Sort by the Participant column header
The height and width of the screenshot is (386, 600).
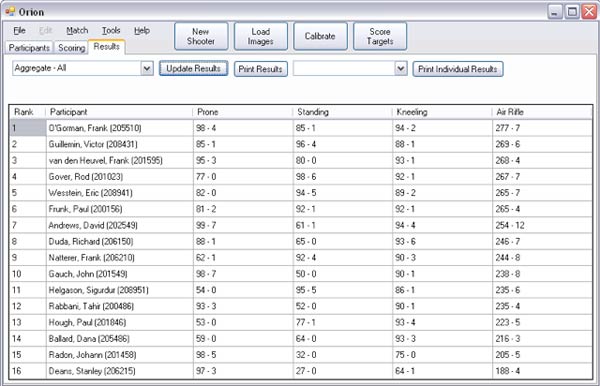[119, 112]
